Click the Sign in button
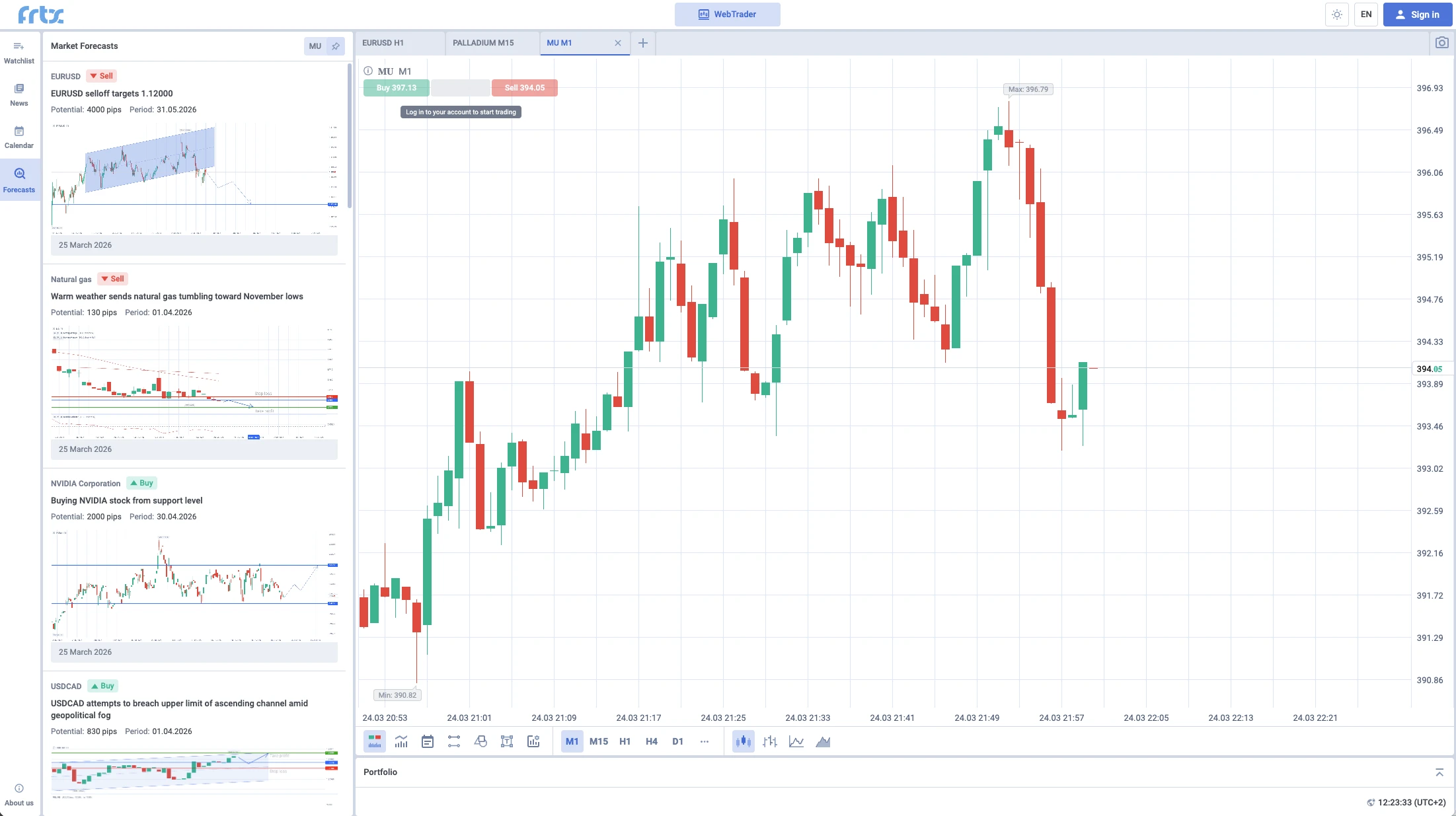This screenshot has height=816, width=1456. pos(1416,15)
